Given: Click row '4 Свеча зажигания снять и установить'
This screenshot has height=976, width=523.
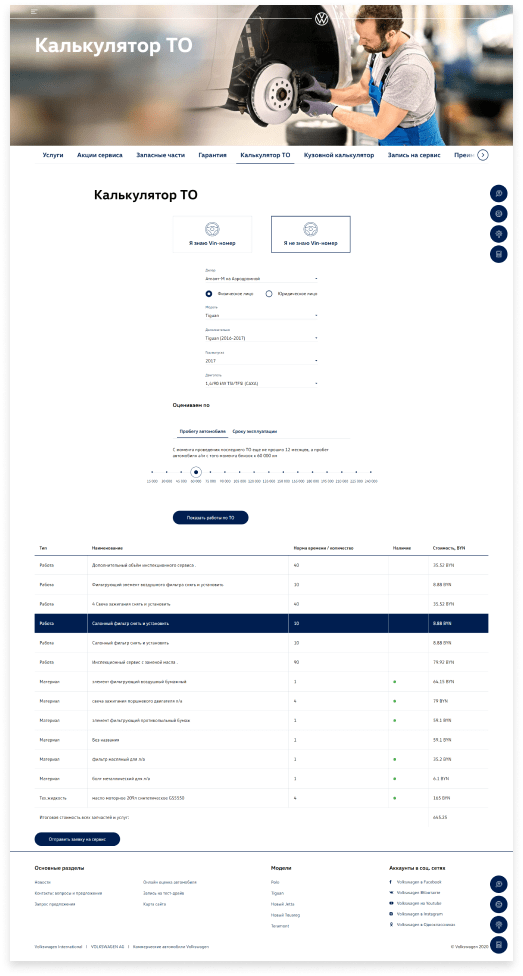Looking at the screenshot, I should pos(262,604).
